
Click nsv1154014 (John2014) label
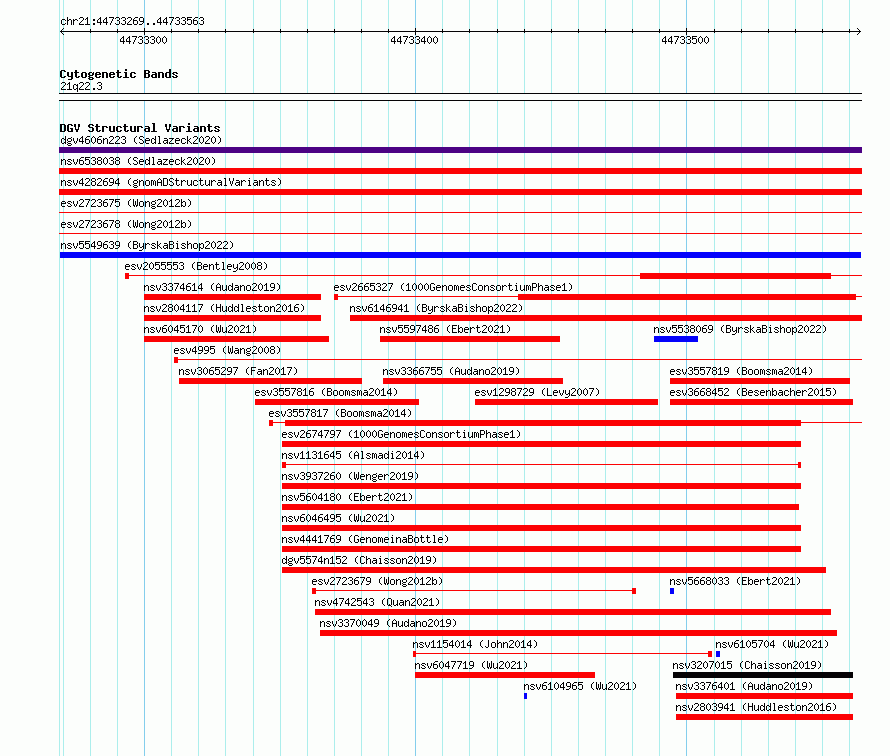(x=475, y=644)
